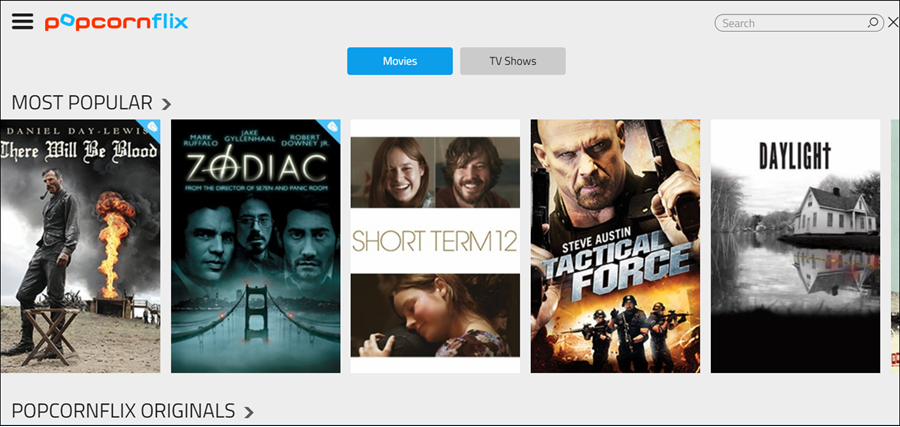Open the Most Popular heading link
This screenshot has height=427, width=900.
(82, 103)
